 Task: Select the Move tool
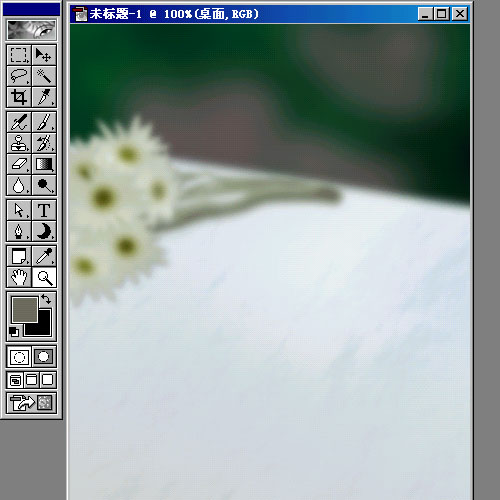44,54
